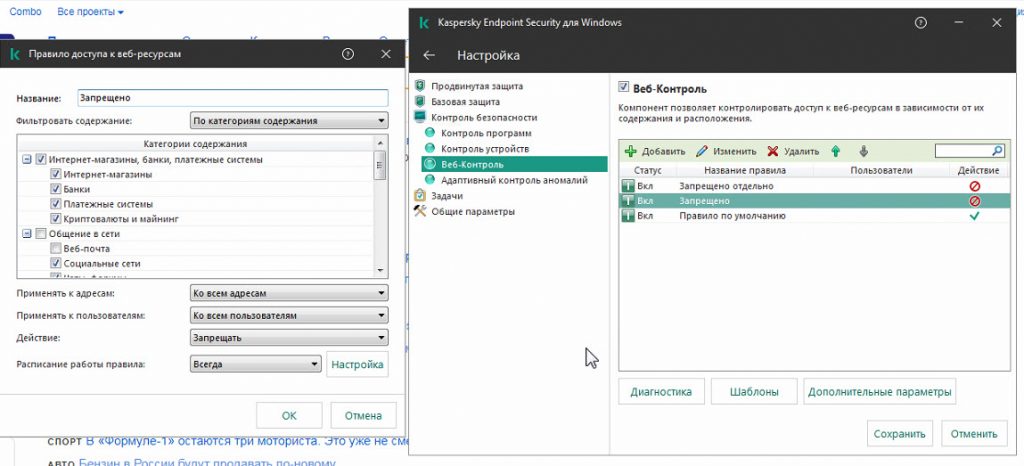Open the Фильтровать содержание dropdown
Viewport: 1024px width, 466px height.
click(x=288, y=121)
